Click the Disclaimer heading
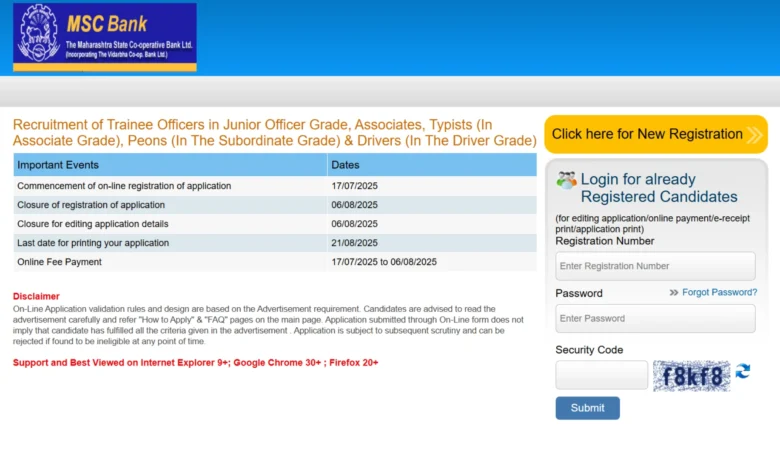This screenshot has height=470, width=780. (36, 296)
